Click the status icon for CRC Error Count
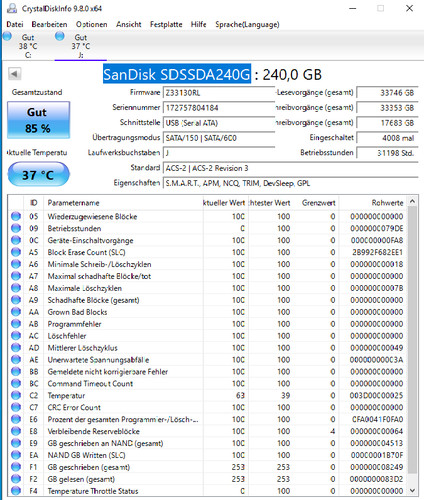The image size is (424, 500). [16, 407]
